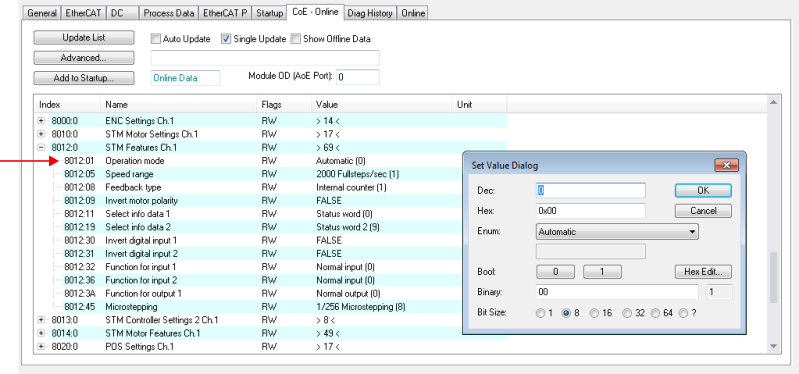Viewport: 799px width, 374px height.
Task: Click the Flags column header
Action: click(284, 104)
